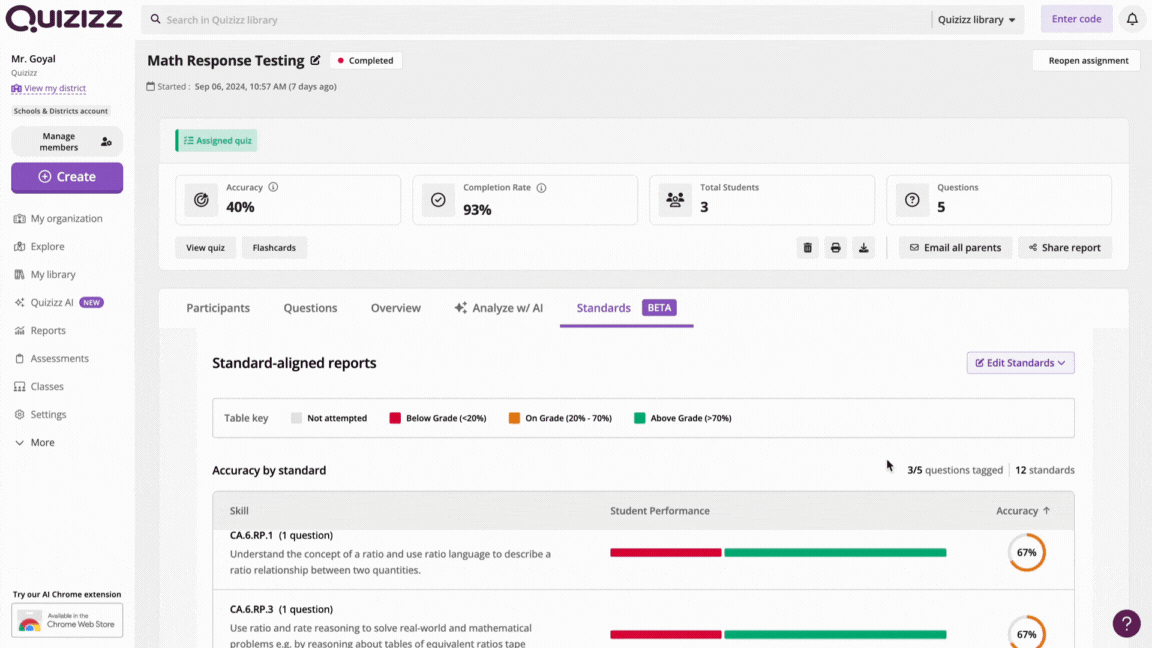
Task: Switch to the Questions tab
Action: point(310,308)
